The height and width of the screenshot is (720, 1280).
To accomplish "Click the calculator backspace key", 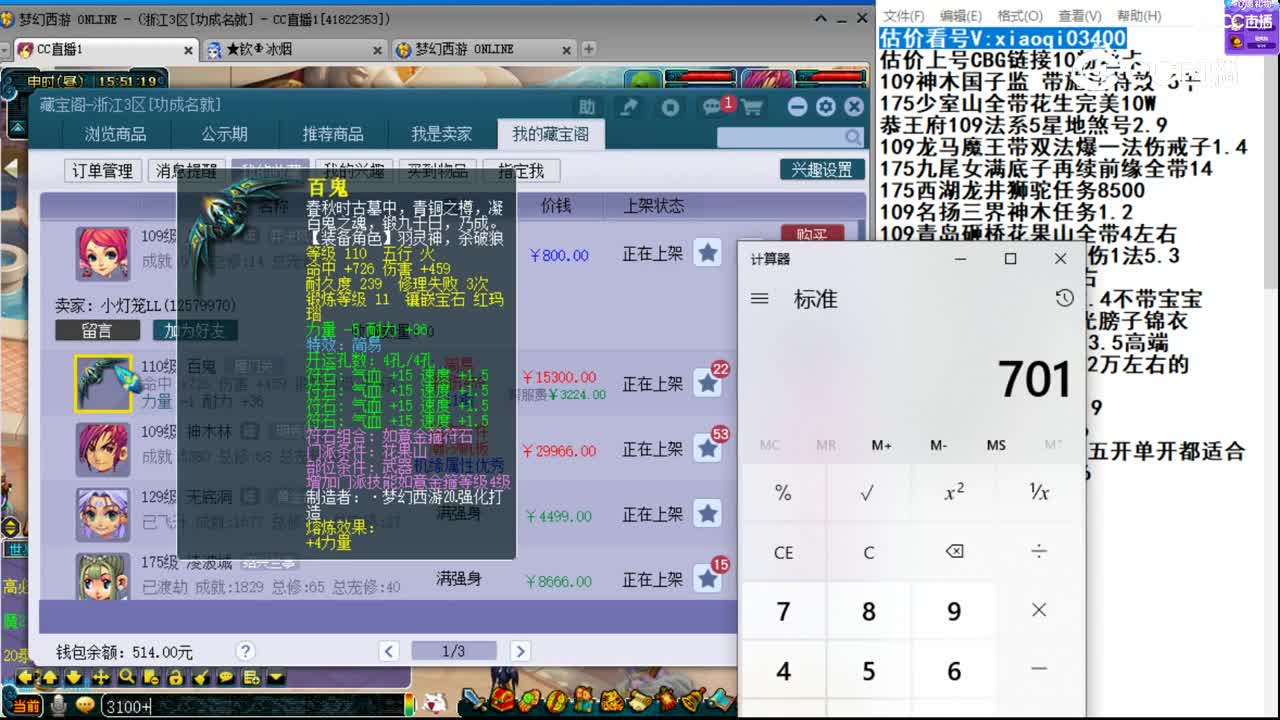I will point(954,552).
